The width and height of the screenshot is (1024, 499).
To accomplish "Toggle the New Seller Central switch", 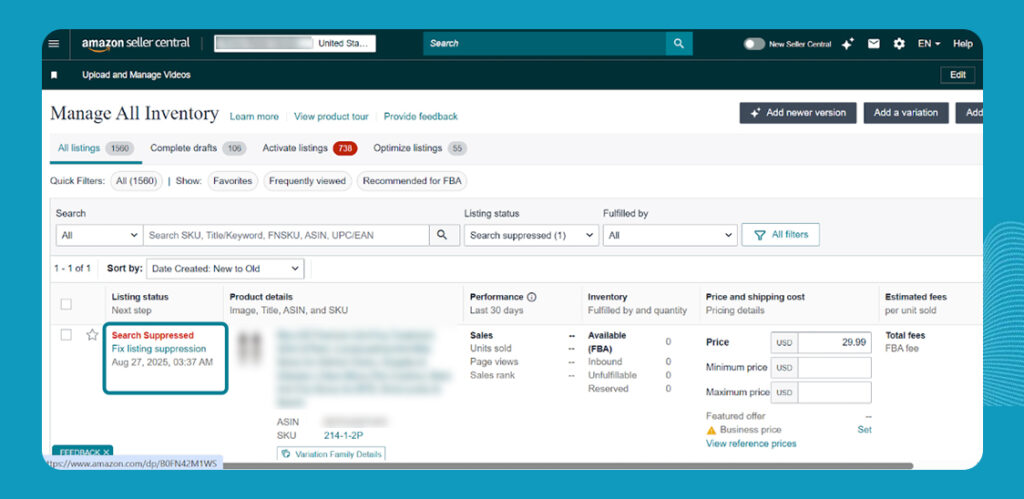I will pos(754,44).
